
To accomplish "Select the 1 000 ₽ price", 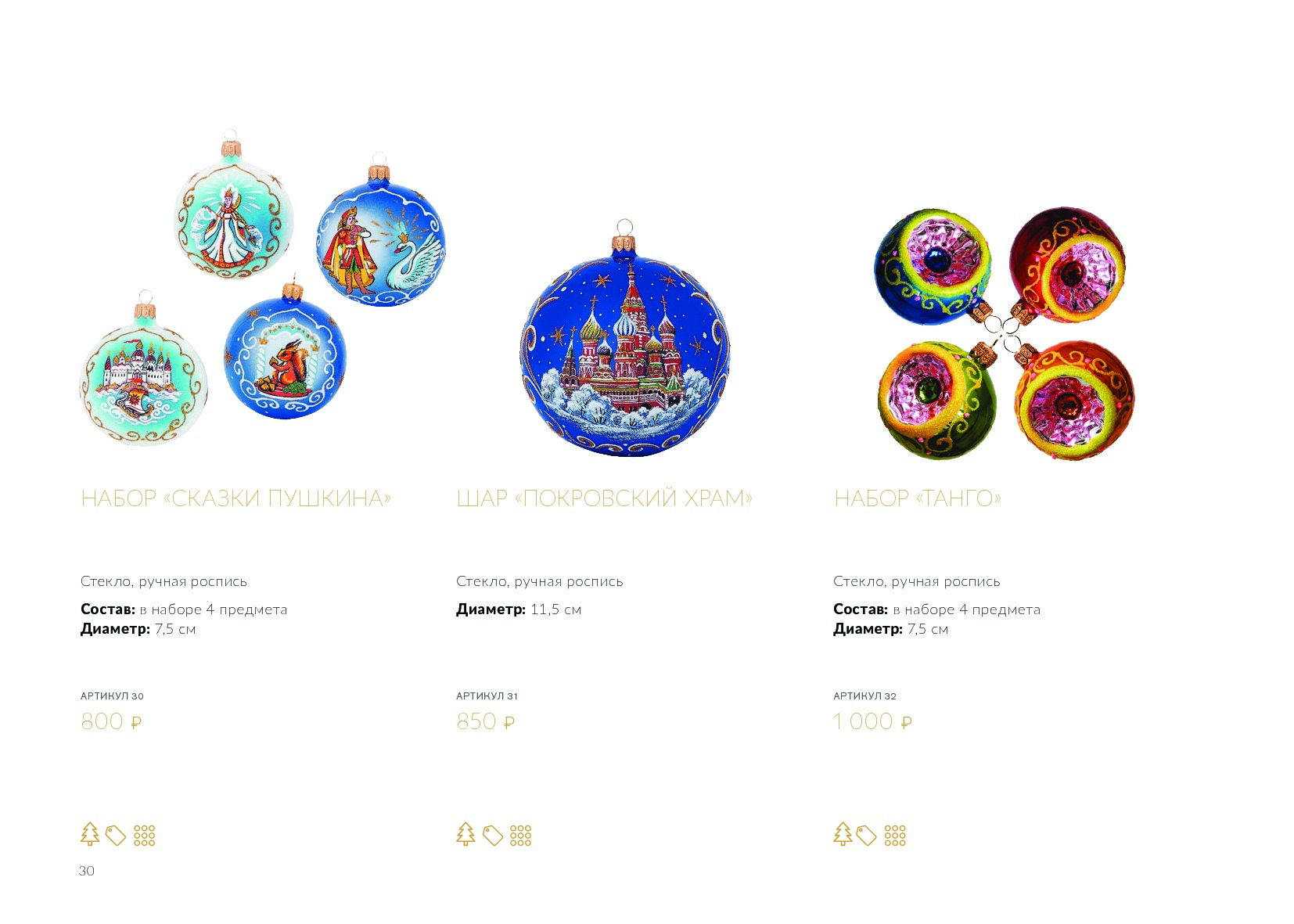I will (x=873, y=721).
